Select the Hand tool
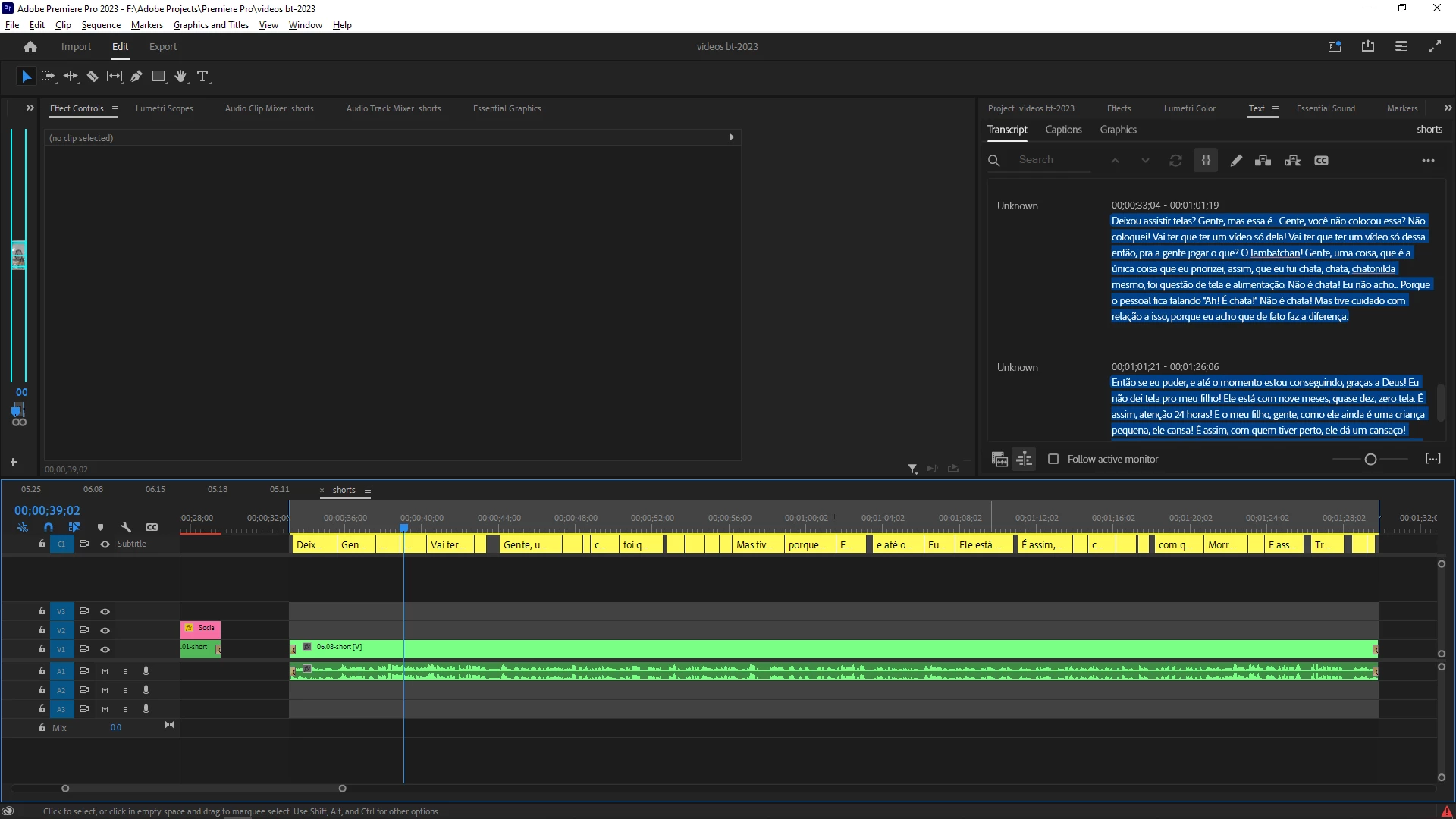This screenshot has width=1456, height=819. tap(180, 76)
